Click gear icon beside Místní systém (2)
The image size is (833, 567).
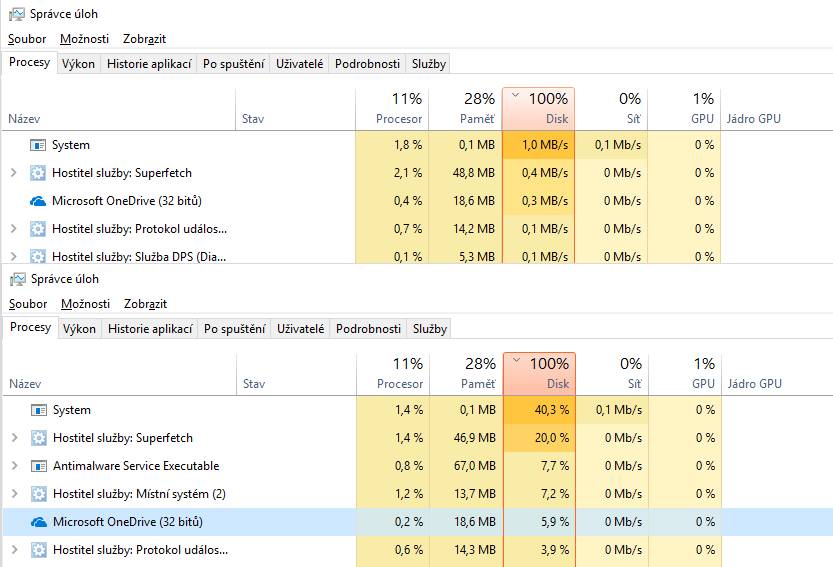click(x=39, y=494)
